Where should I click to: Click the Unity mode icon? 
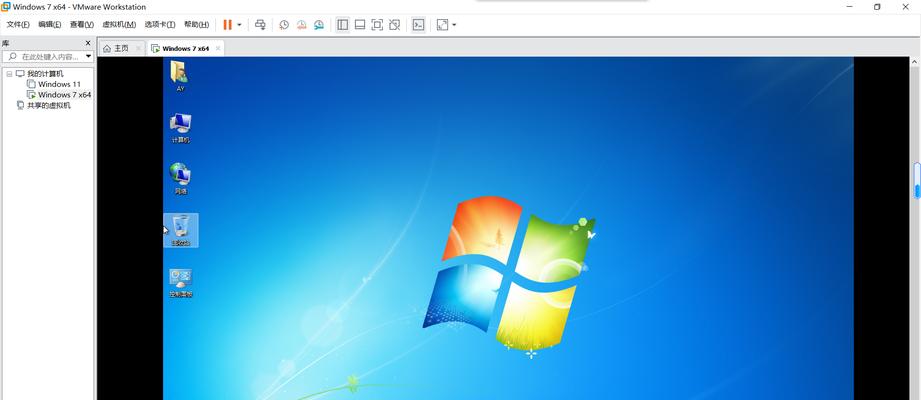click(395, 25)
